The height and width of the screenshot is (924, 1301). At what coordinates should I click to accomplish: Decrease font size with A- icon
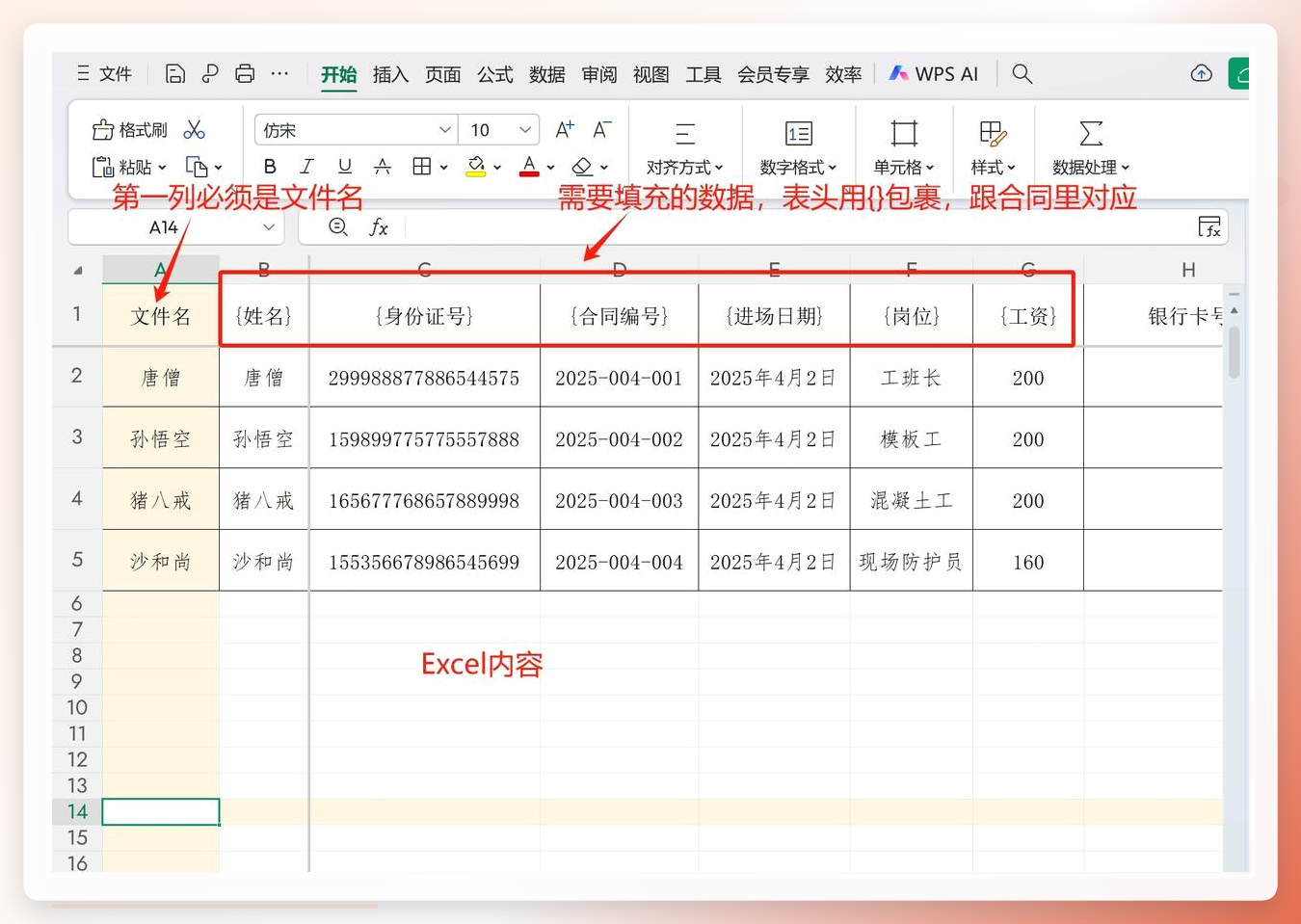[x=602, y=129]
